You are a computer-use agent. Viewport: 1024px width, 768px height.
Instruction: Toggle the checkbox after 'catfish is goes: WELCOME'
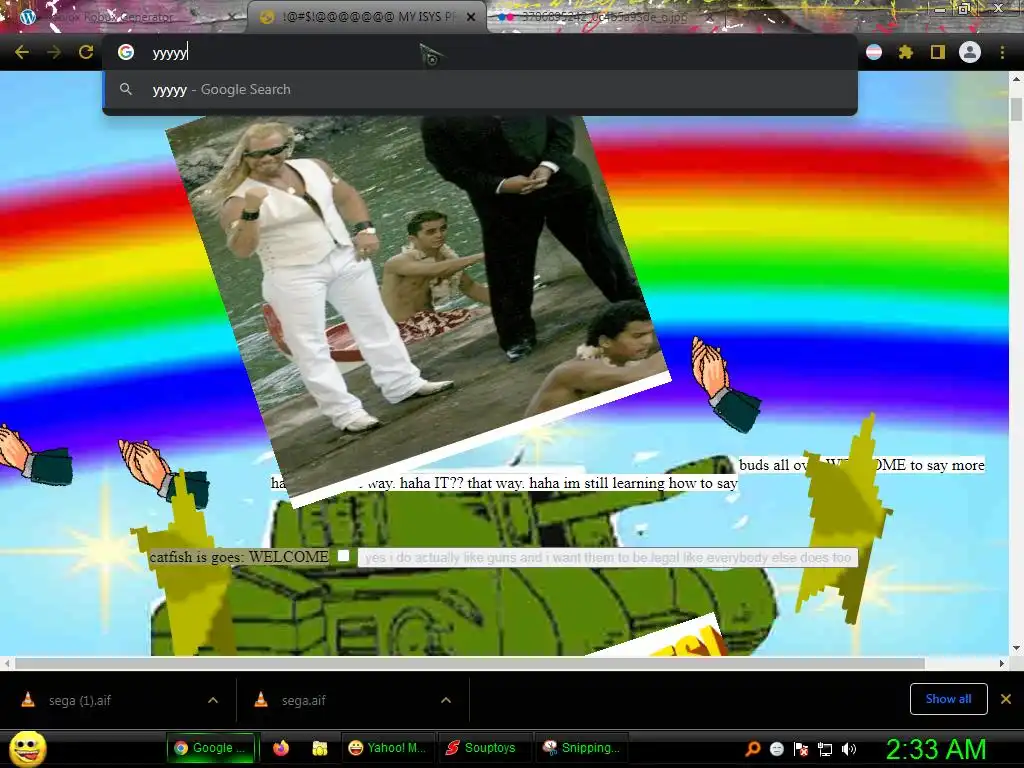[x=344, y=556]
